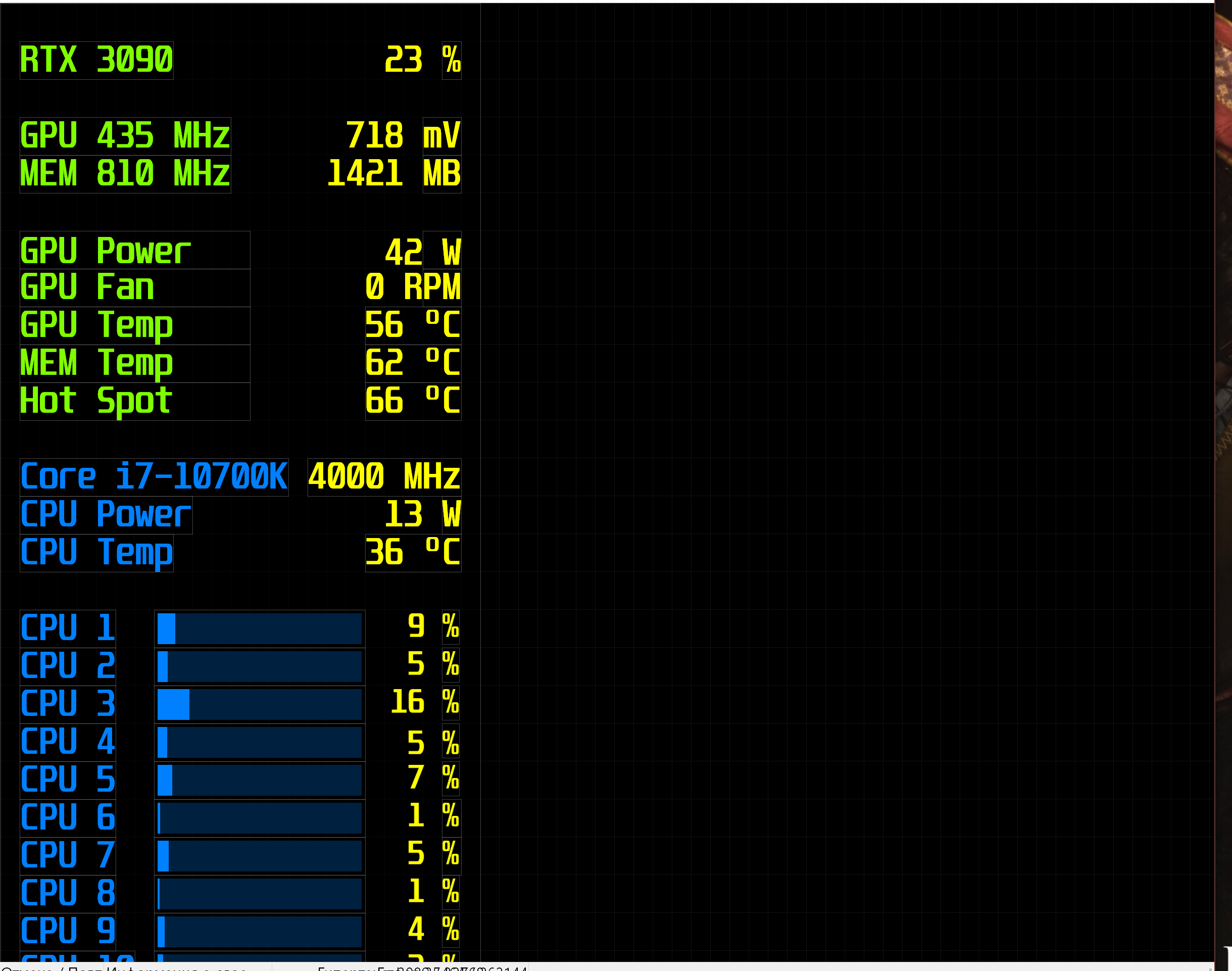This screenshot has width=1232, height=971.
Task: Select the 1421 MB memory usage value
Action: click(x=365, y=174)
